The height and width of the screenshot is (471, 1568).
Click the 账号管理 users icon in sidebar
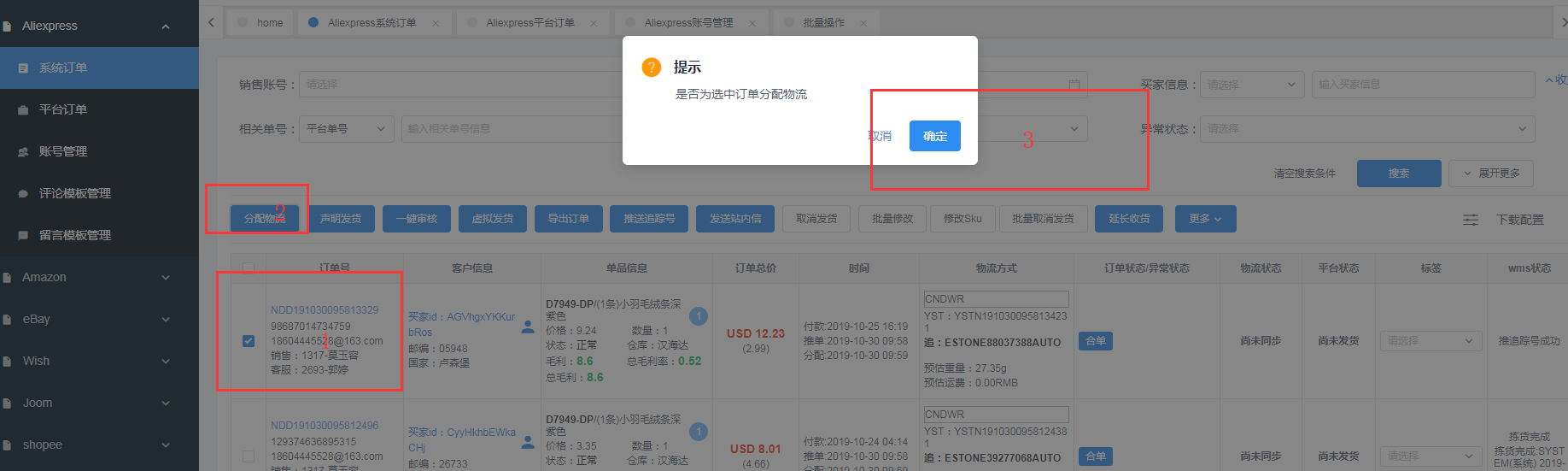23,152
